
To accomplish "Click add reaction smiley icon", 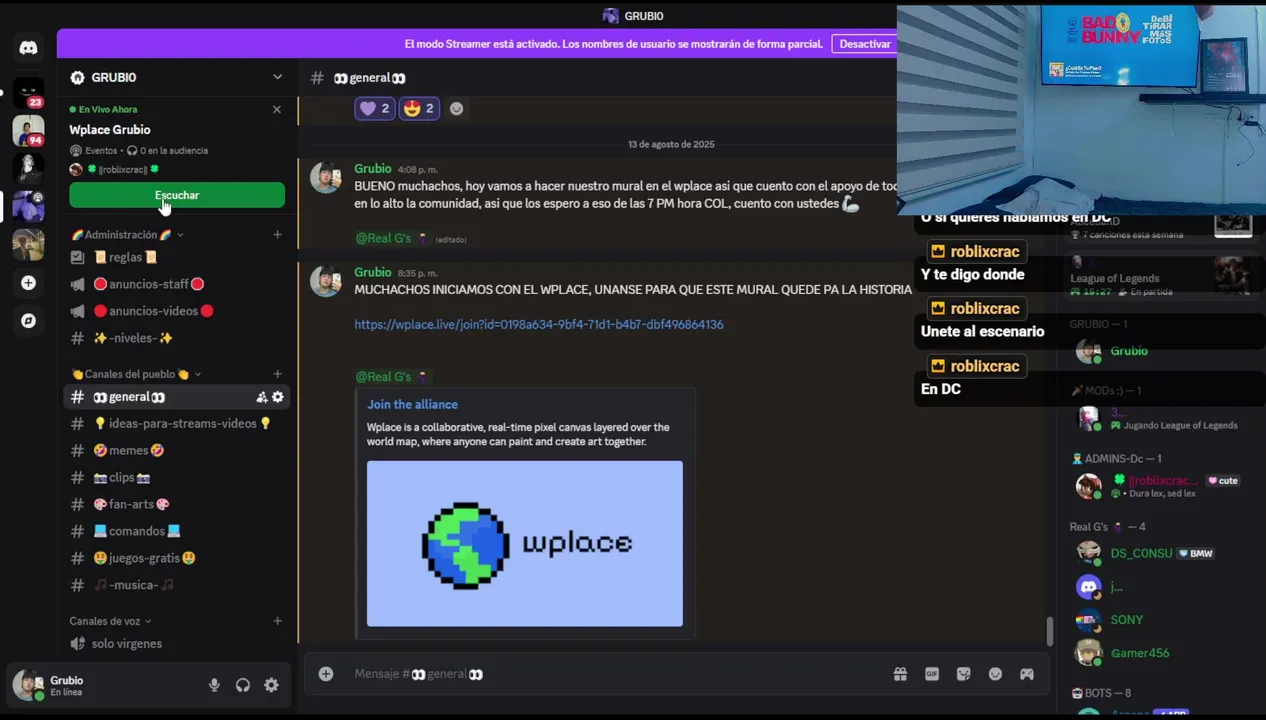I will coord(457,109).
